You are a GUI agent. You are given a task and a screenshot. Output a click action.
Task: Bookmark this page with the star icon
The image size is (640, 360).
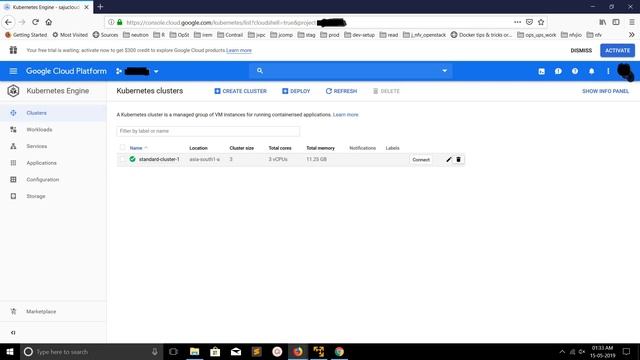click(x=541, y=22)
